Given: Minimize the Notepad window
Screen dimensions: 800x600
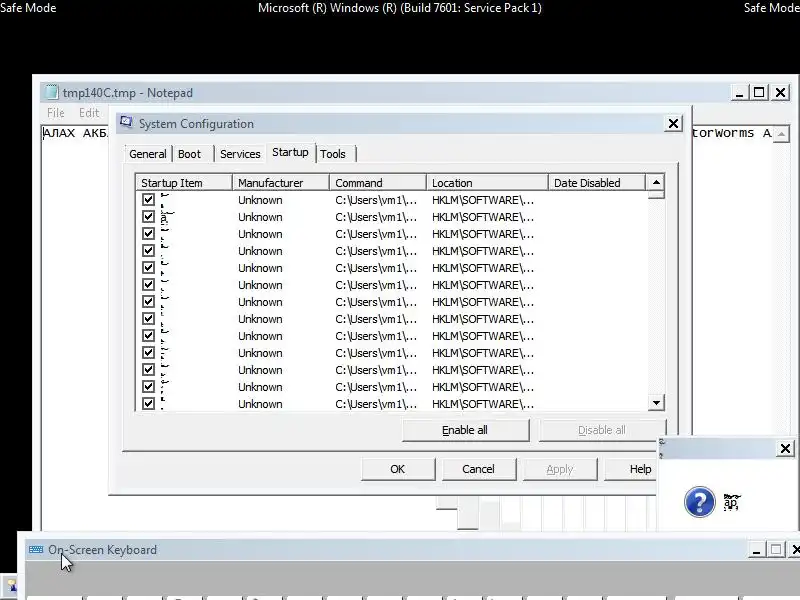Looking at the screenshot, I should [x=739, y=93].
